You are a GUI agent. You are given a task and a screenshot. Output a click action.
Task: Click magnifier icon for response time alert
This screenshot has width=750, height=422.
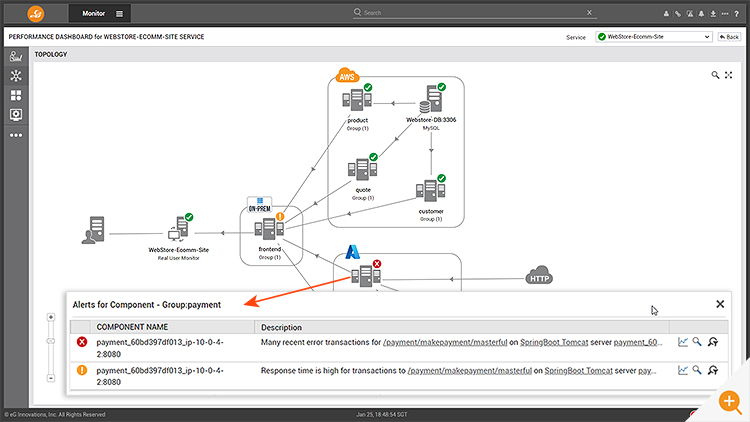(697, 370)
